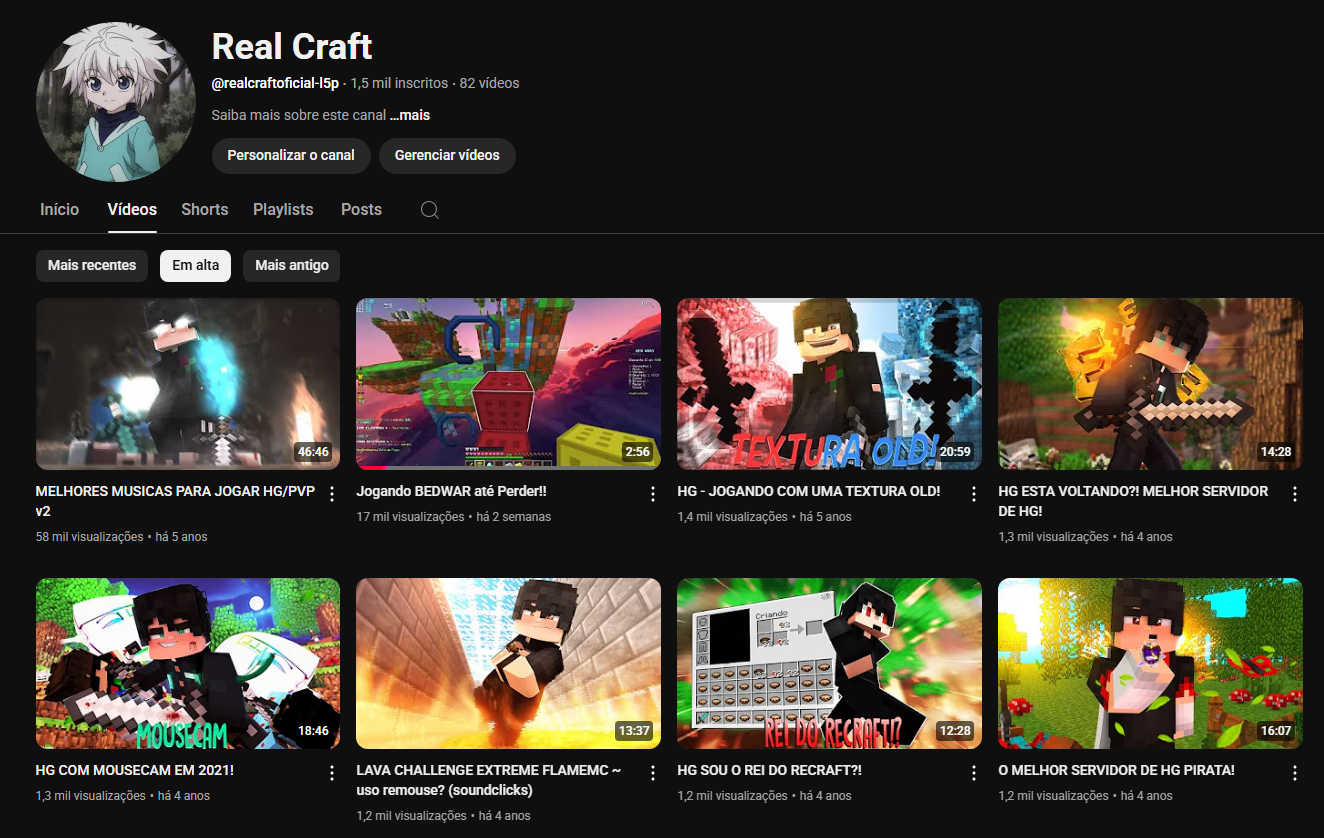Click the 82 vídeos count text

[x=489, y=83]
